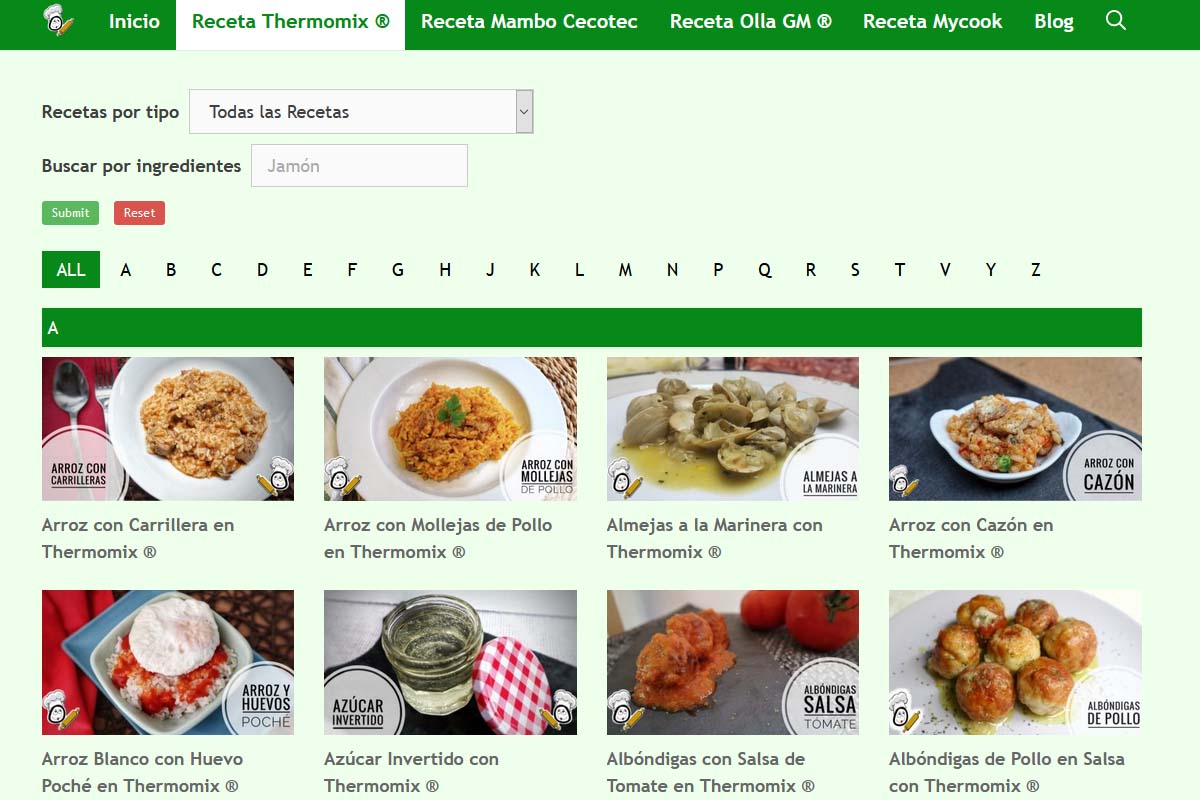Open the Receta Mambo Cecotec menu
1200x800 pixels.
coord(529,21)
